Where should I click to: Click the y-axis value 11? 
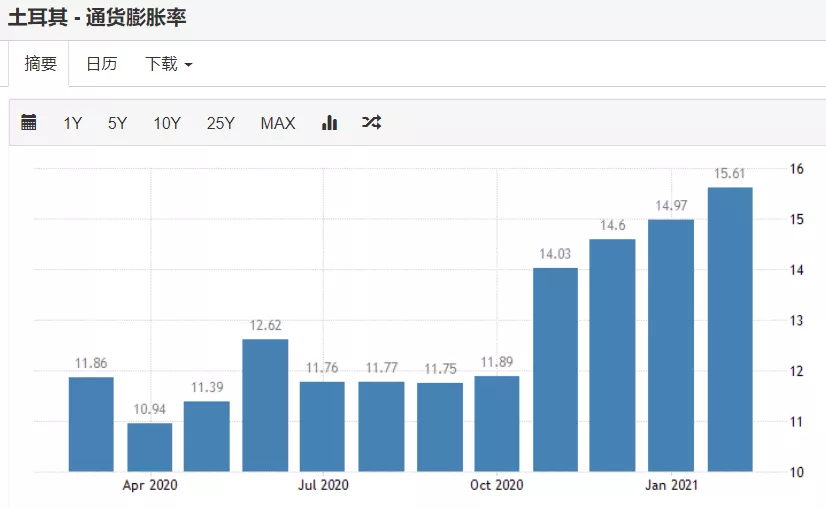tap(796, 422)
